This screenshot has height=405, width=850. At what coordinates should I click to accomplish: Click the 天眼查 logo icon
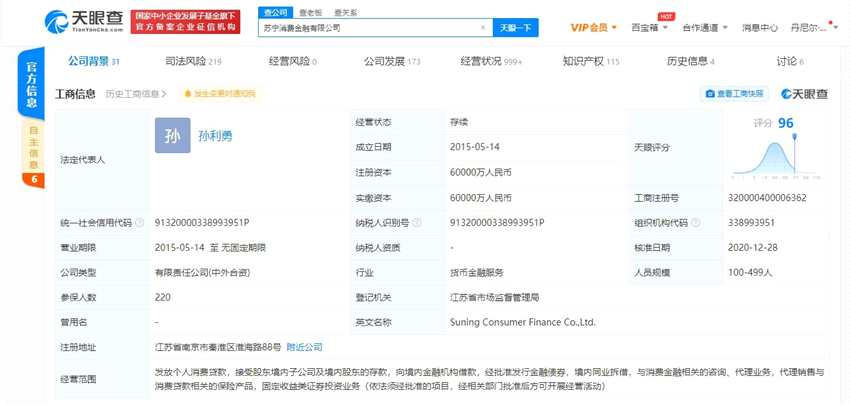click(56, 21)
